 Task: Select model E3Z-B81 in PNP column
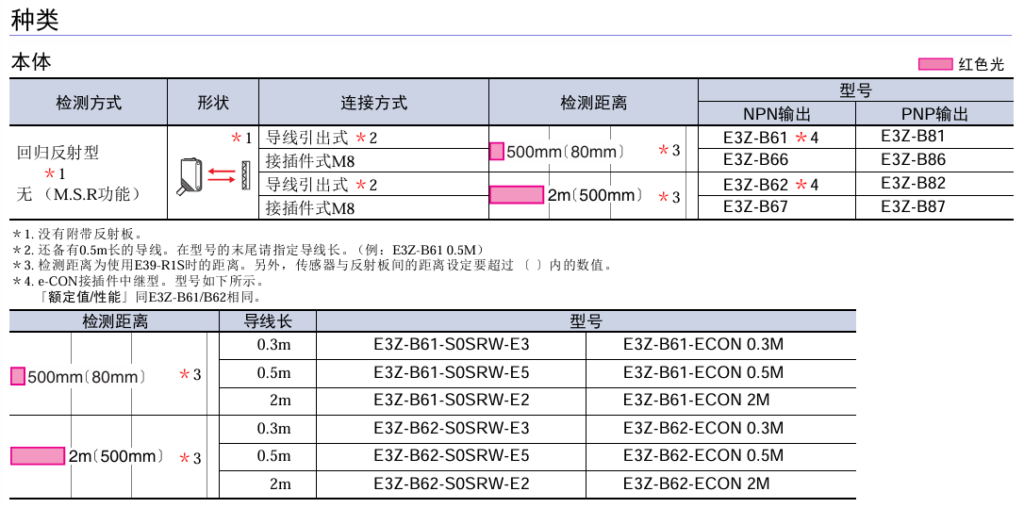click(913, 136)
